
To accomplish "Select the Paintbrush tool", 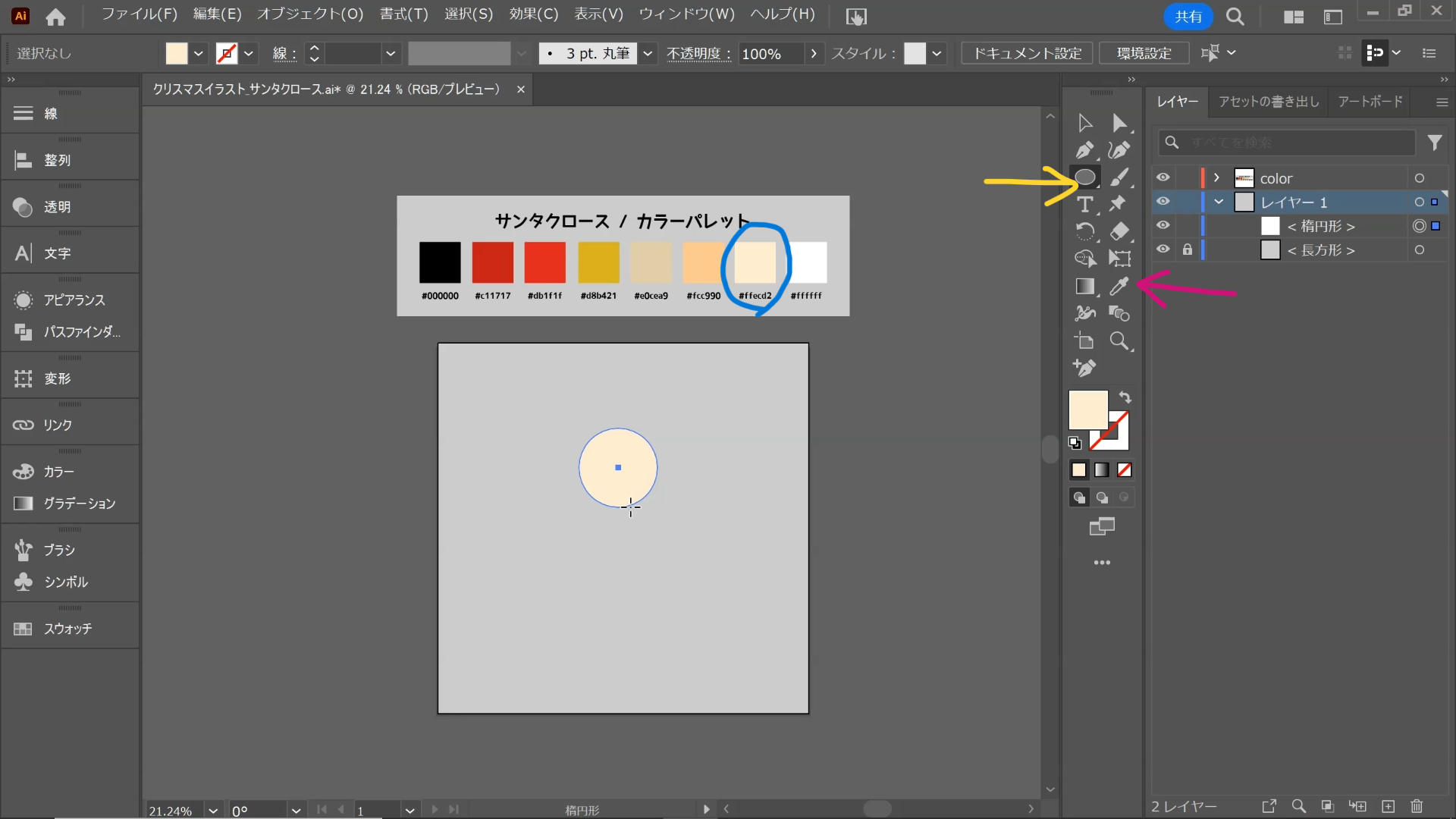I will [x=1121, y=177].
